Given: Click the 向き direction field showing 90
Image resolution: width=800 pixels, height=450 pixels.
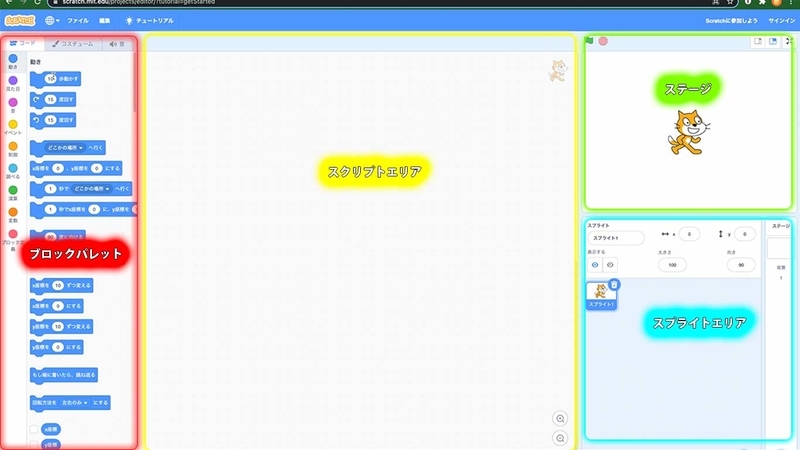Looking at the screenshot, I should point(741,265).
